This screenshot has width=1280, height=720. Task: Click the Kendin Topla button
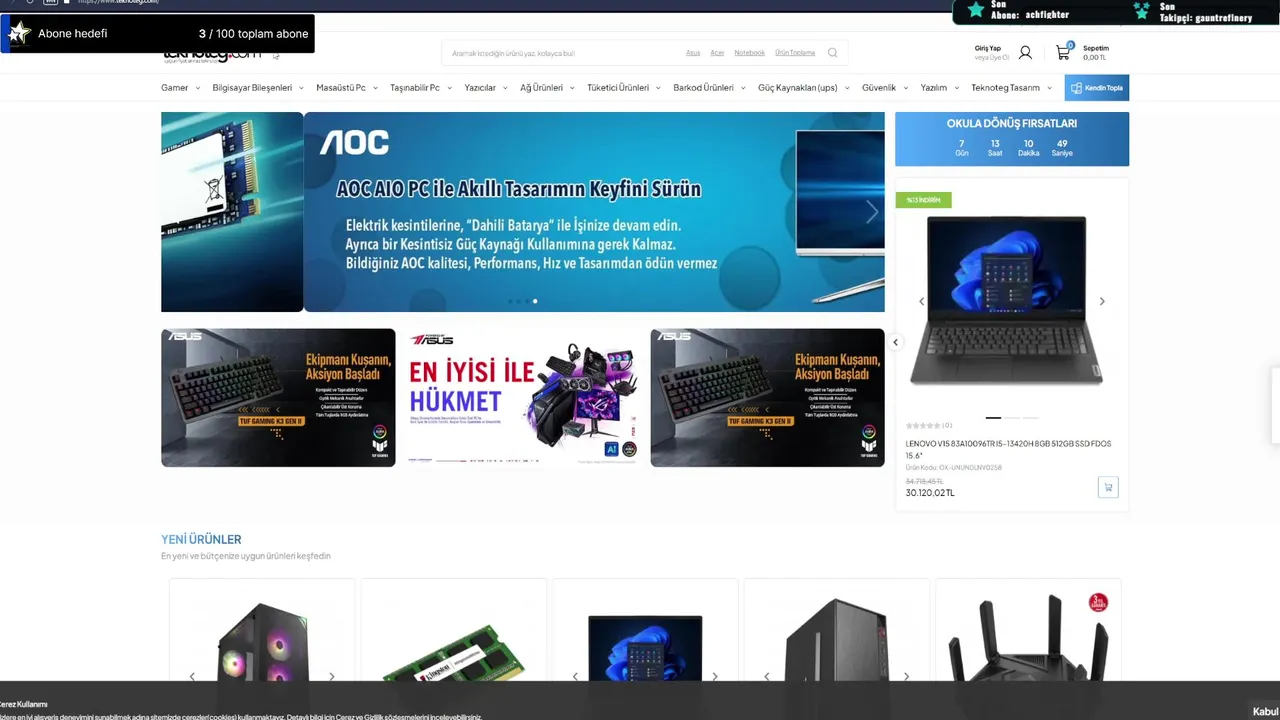[1097, 88]
